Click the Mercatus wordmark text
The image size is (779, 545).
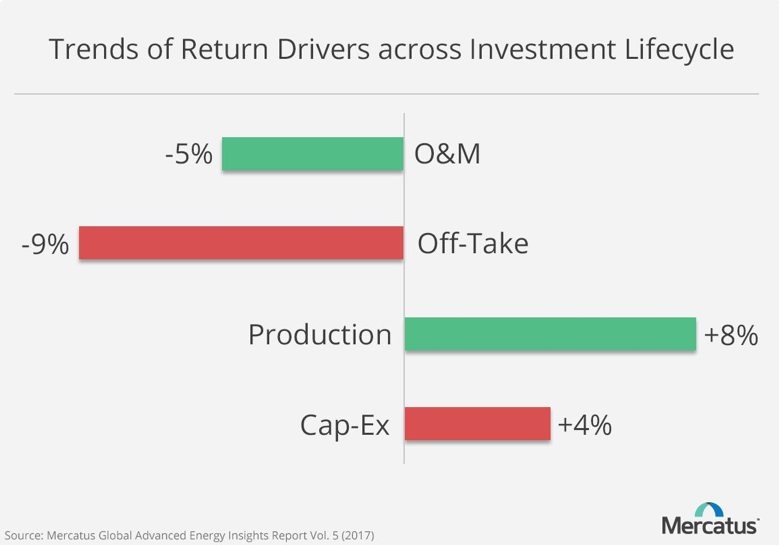pyautogui.click(x=709, y=525)
